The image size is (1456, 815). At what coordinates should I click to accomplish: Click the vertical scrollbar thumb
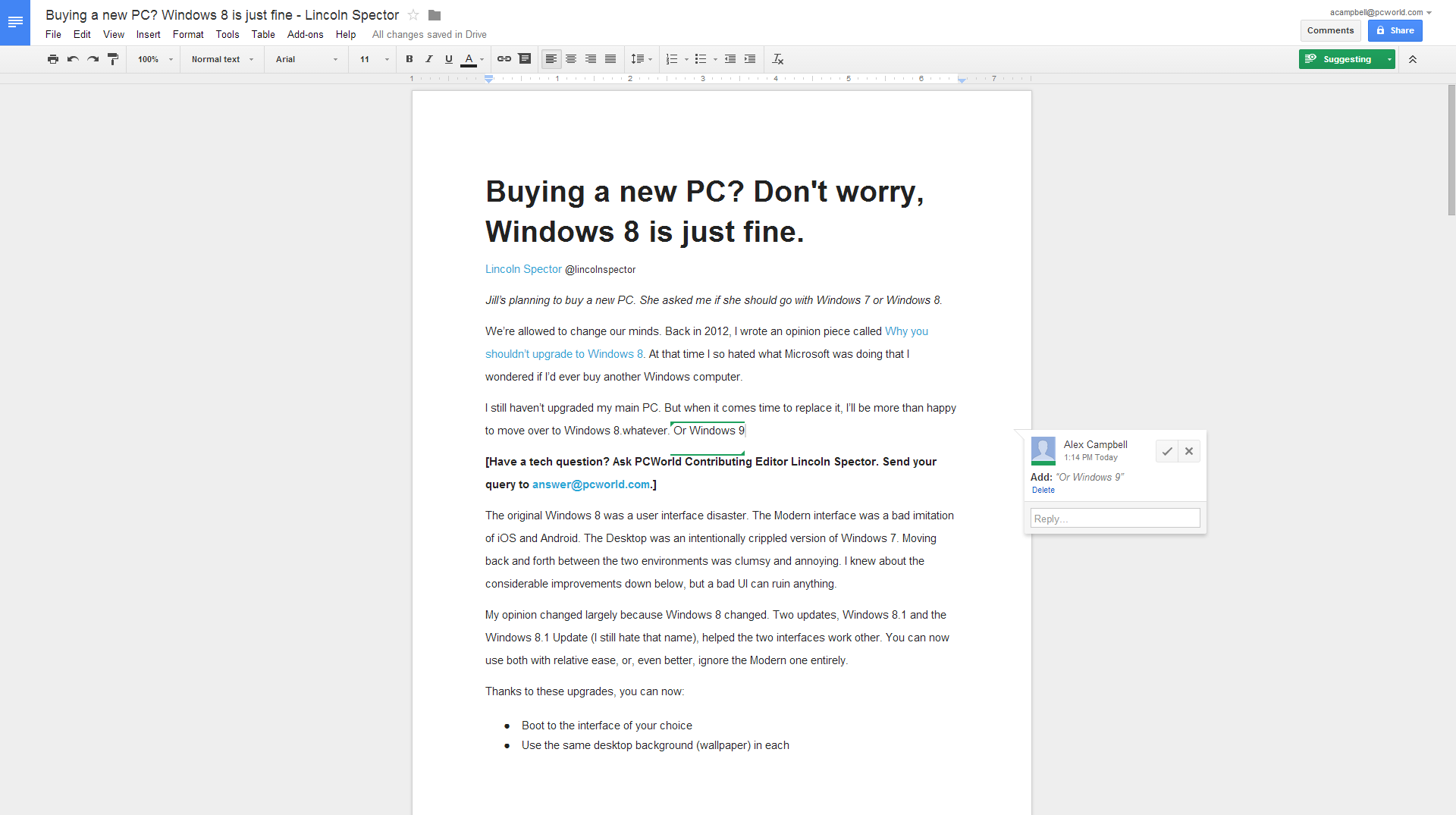(x=1451, y=149)
